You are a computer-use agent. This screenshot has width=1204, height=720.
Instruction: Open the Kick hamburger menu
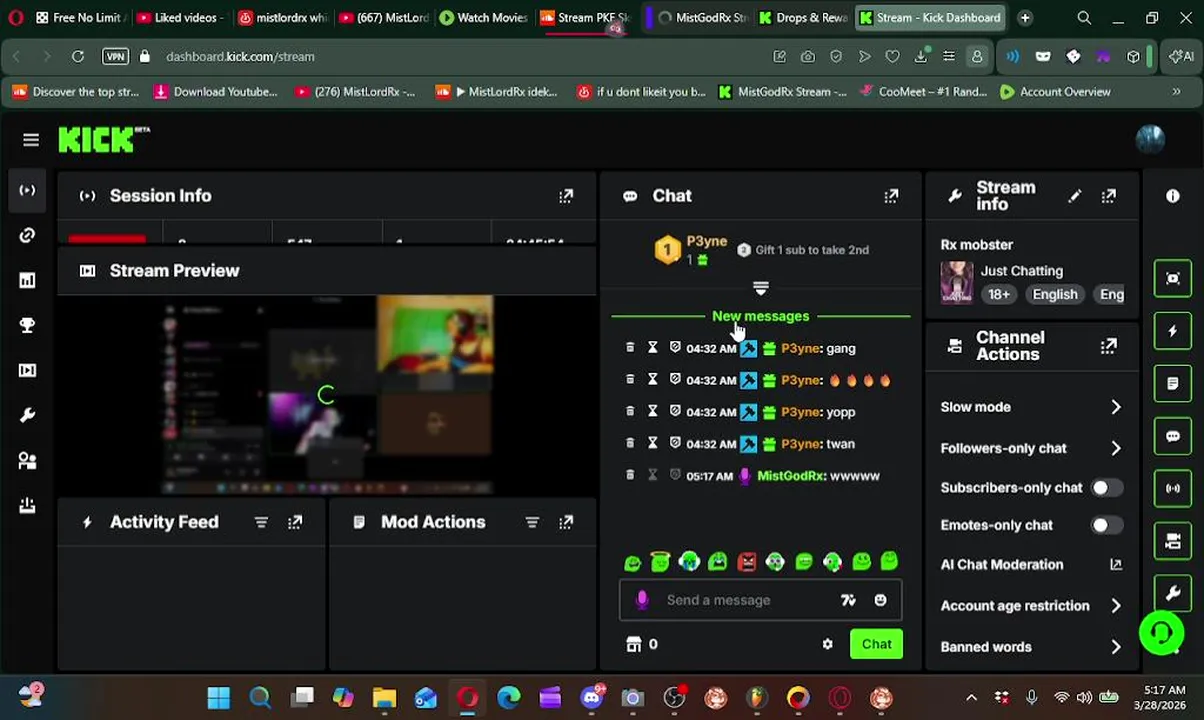(x=31, y=140)
